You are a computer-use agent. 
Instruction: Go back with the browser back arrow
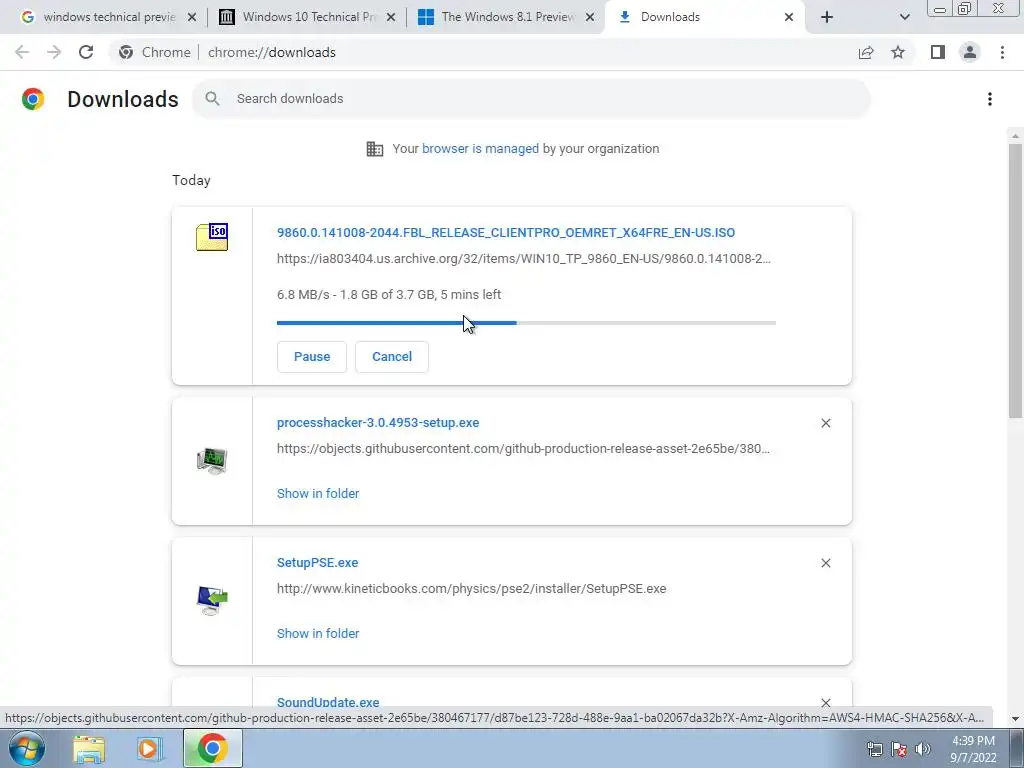pos(22,52)
